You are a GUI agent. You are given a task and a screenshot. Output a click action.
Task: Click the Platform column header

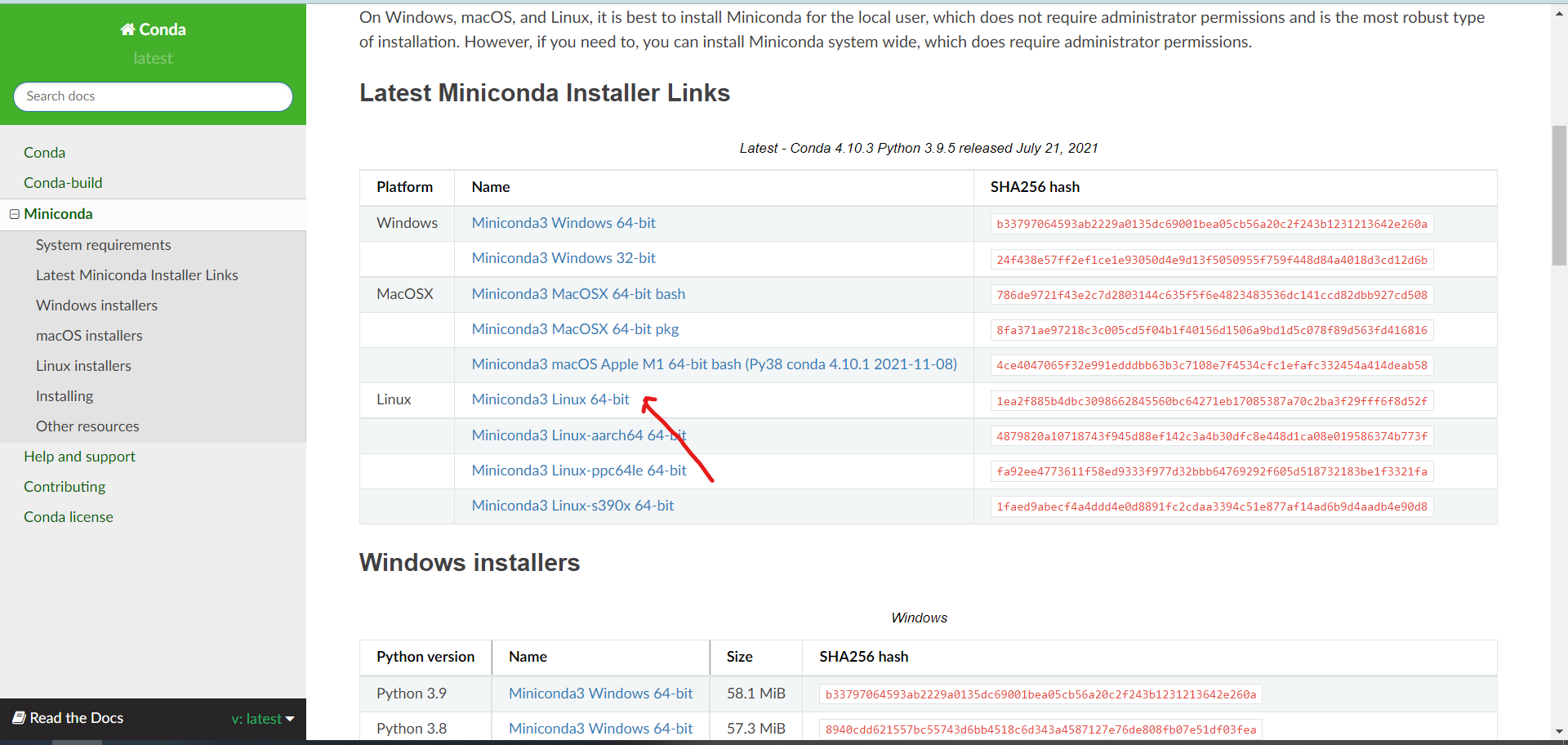[404, 187]
